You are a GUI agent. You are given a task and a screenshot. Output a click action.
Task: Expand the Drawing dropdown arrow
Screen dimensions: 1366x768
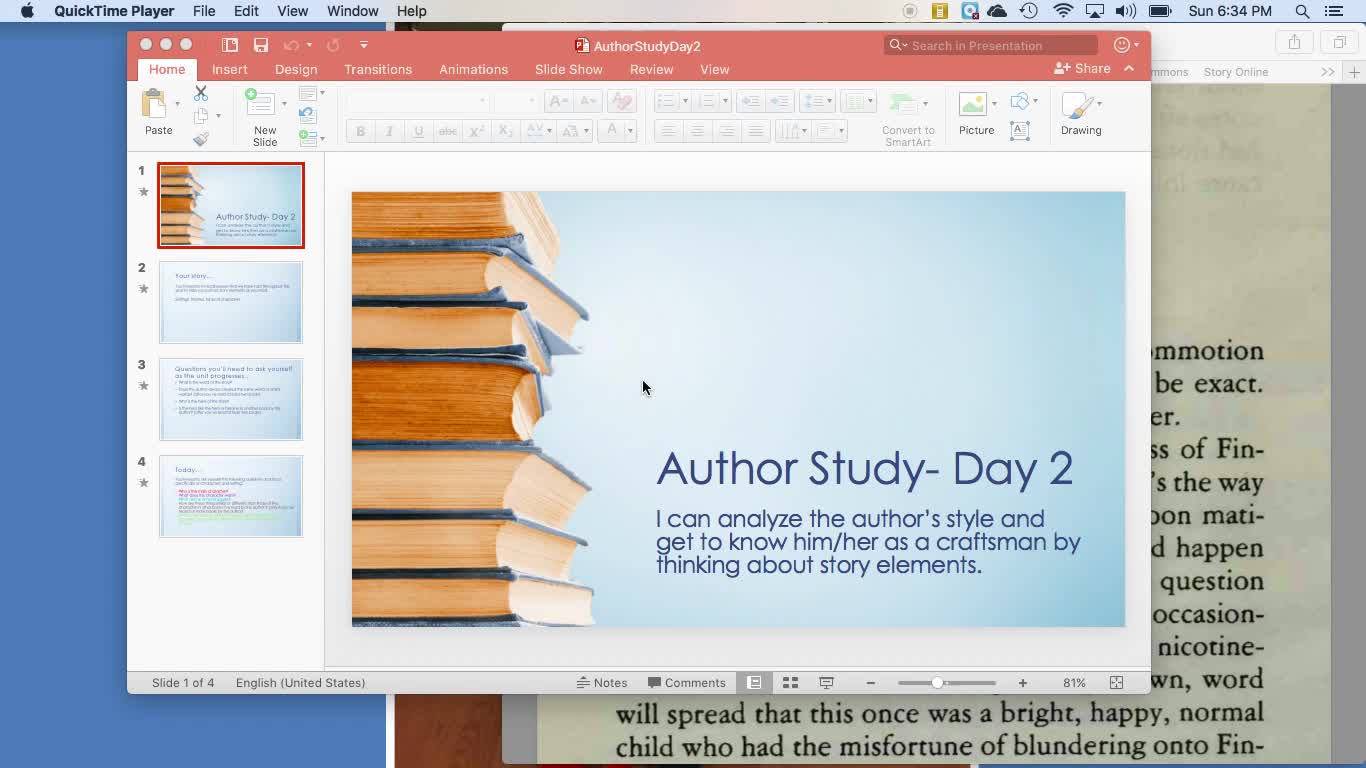[x=1099, y=104]
